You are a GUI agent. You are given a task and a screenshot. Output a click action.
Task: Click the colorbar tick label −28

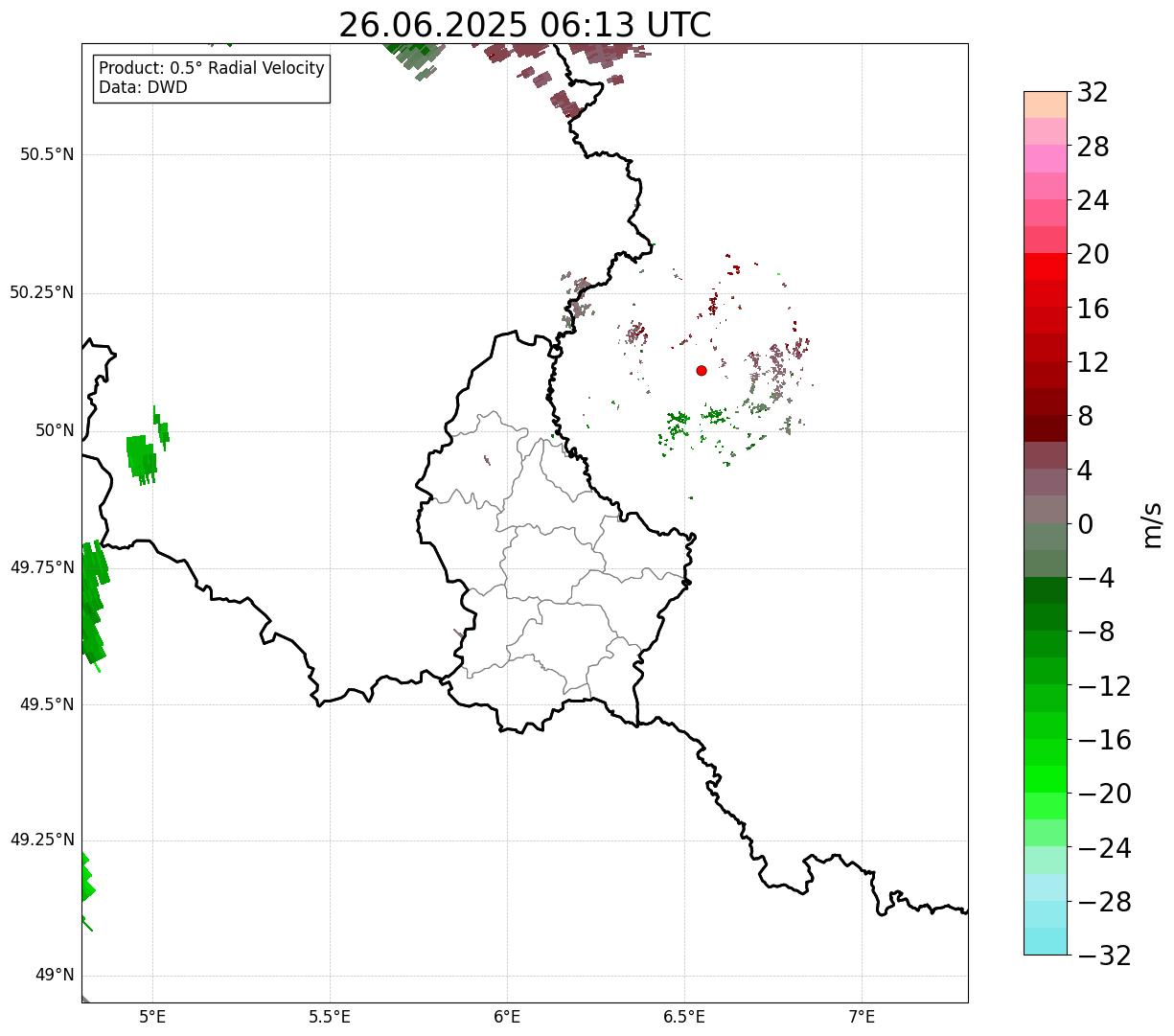point(1104,902)
